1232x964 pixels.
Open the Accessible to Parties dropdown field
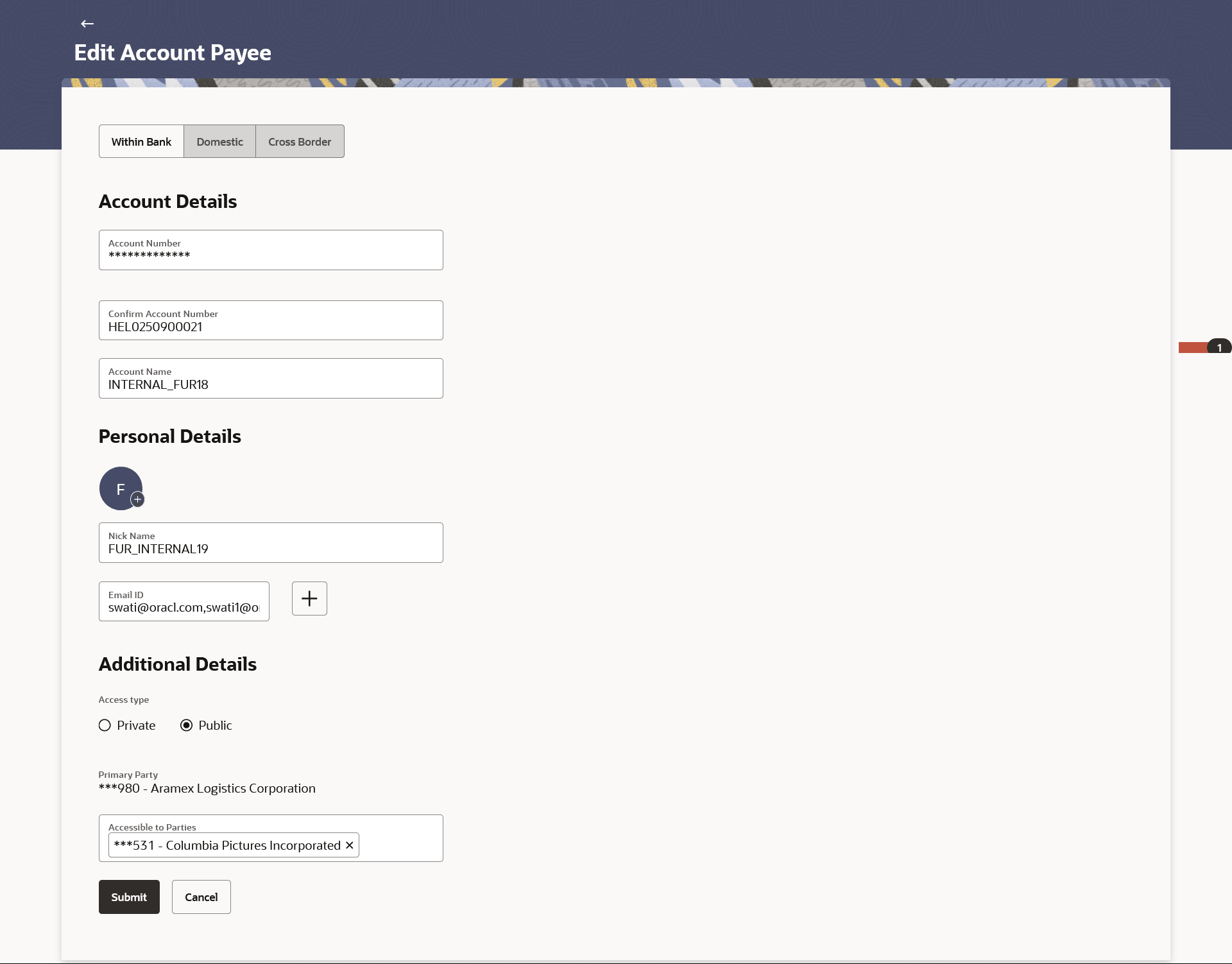(400, 845)
